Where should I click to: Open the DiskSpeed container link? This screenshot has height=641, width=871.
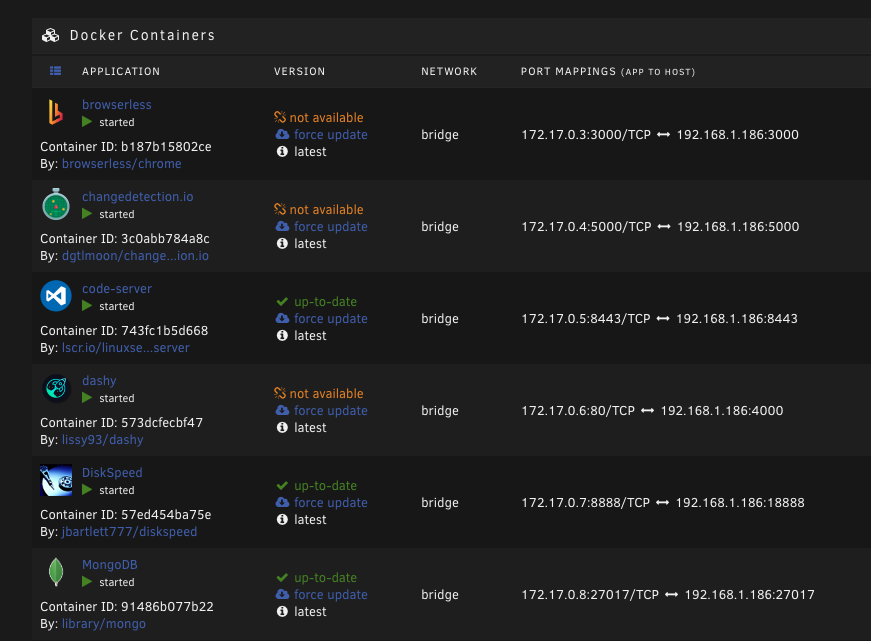pos(112,473)
